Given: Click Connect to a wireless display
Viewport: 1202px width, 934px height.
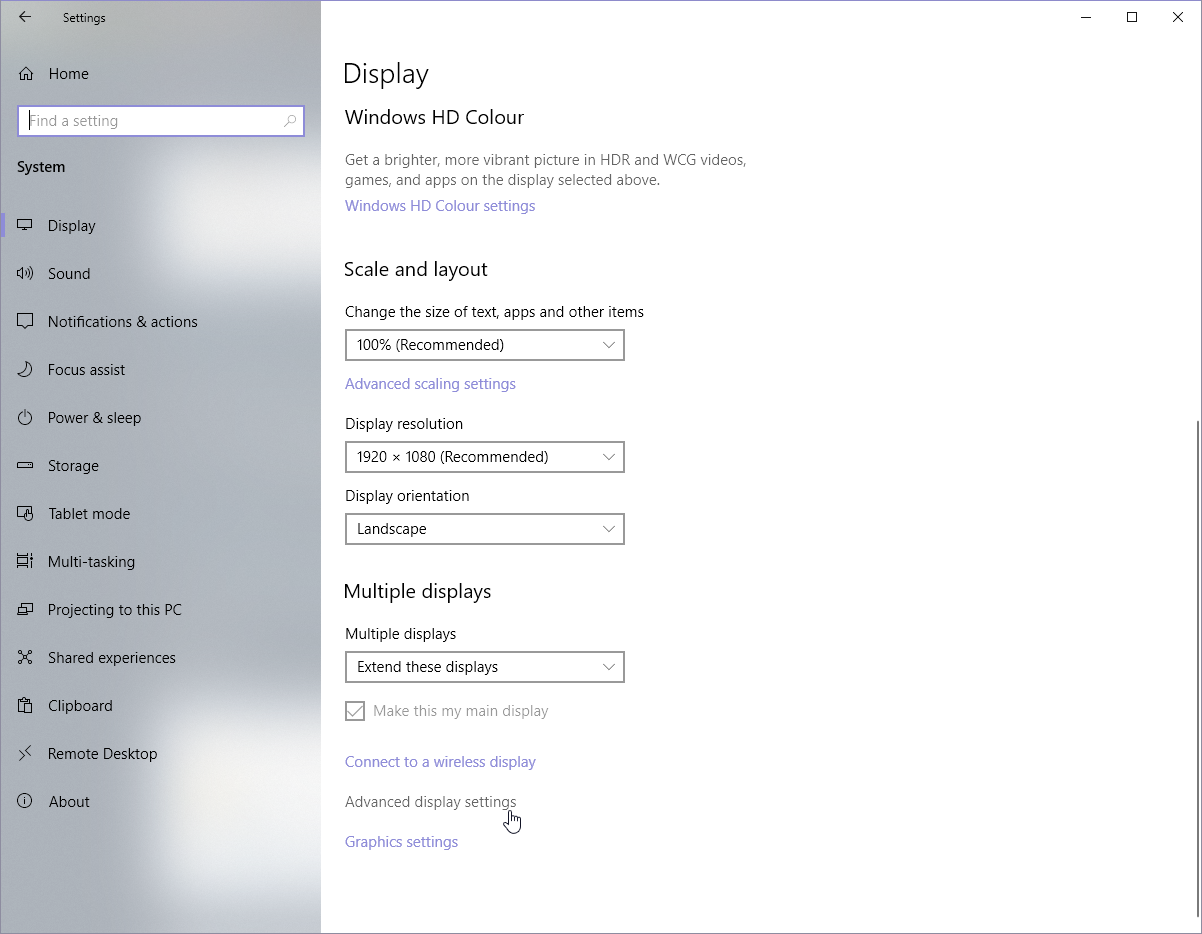Looking at the screenshot, I should click(x=440, y=762).
